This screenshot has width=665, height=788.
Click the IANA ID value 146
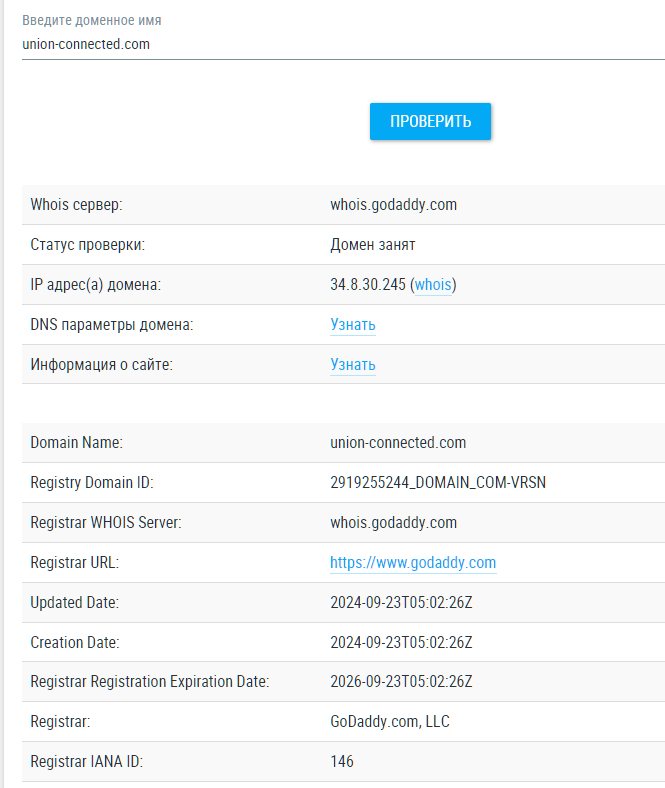342,761
